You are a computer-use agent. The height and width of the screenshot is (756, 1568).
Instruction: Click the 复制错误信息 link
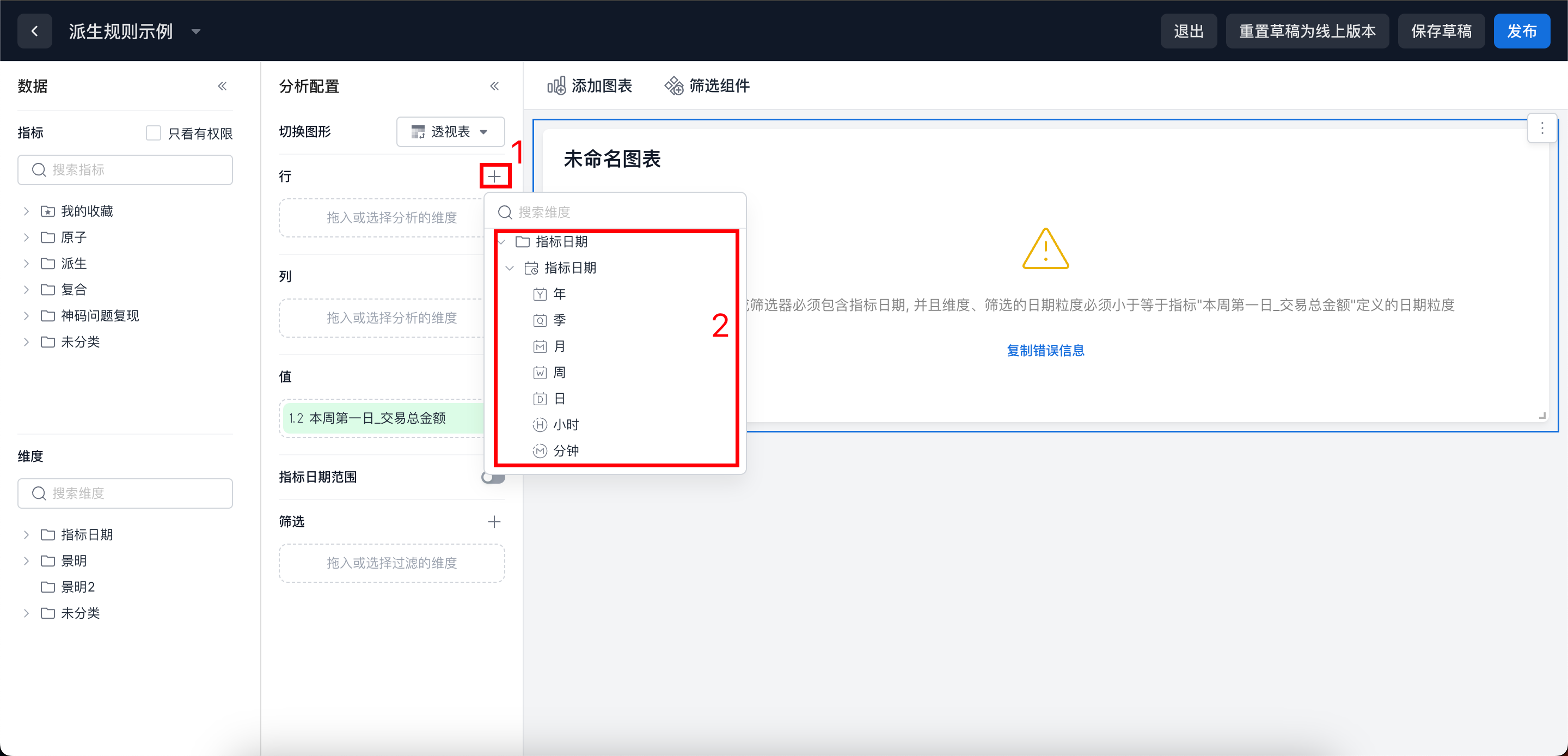point(1045,350)
